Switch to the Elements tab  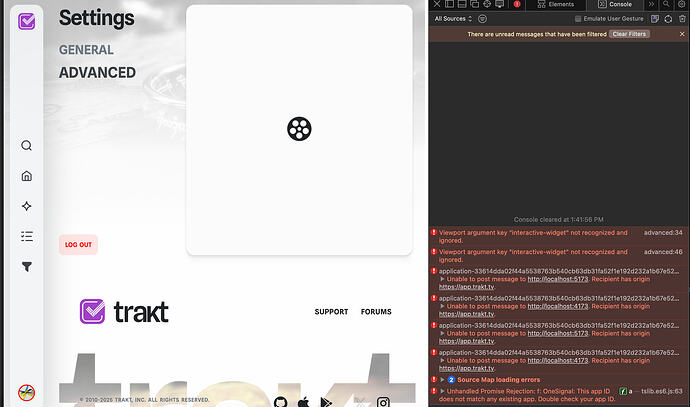(x=556, y=4)
